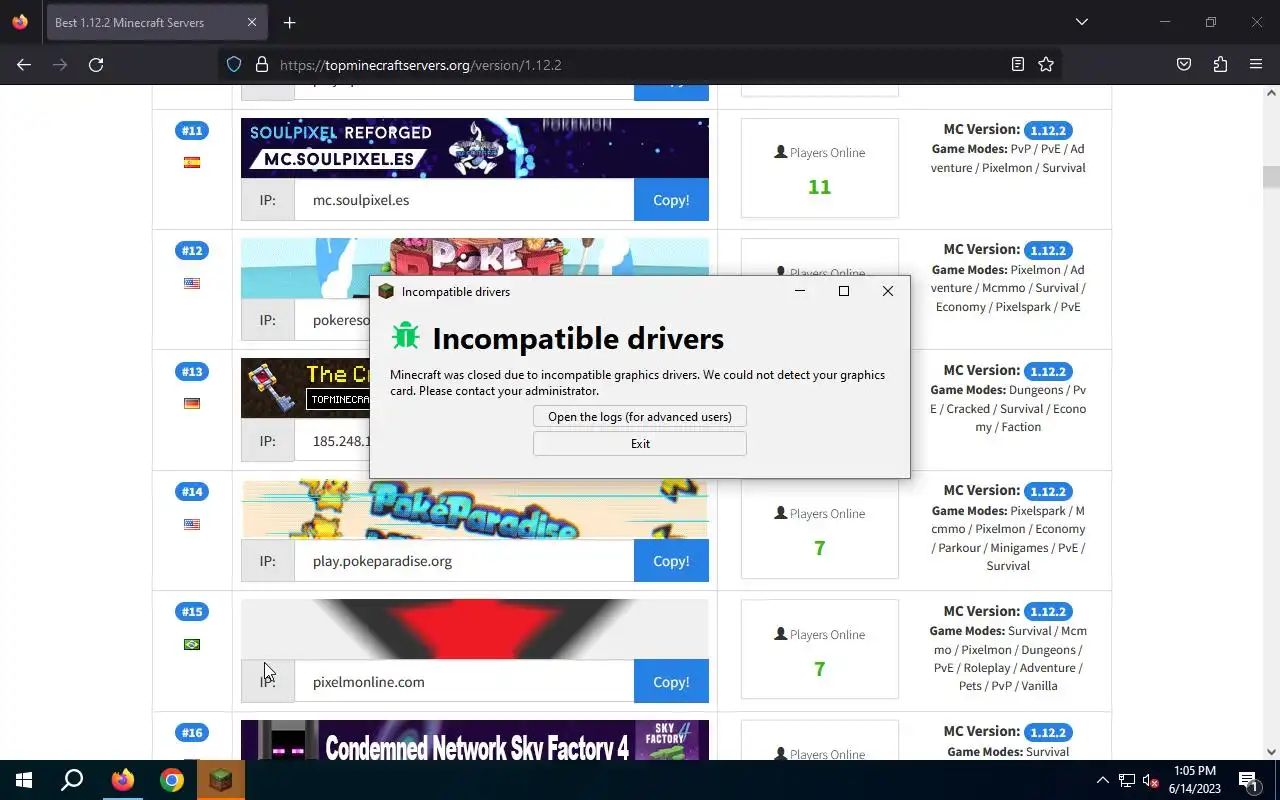Click the 1.12.2 version badge for #14

[1048, 491]
